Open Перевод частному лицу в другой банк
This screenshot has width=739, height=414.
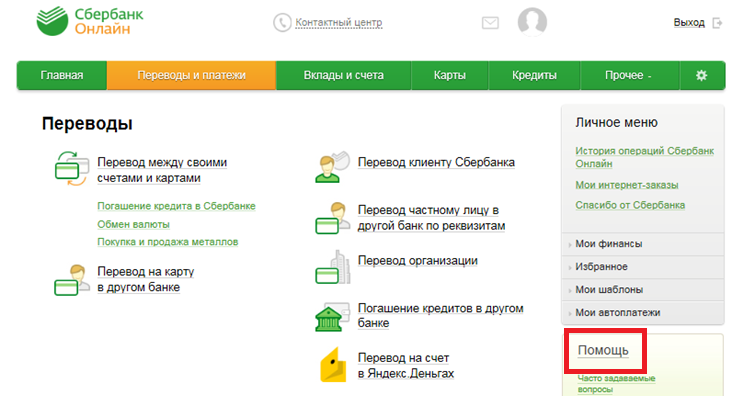[x=431, y=218]
